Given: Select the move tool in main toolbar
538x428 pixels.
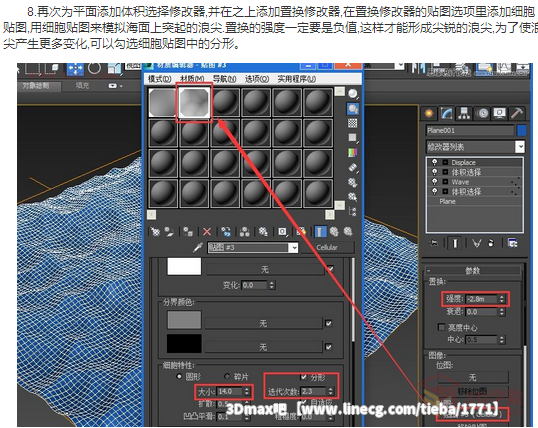Looking at the screenshot, I should (75, 69).
